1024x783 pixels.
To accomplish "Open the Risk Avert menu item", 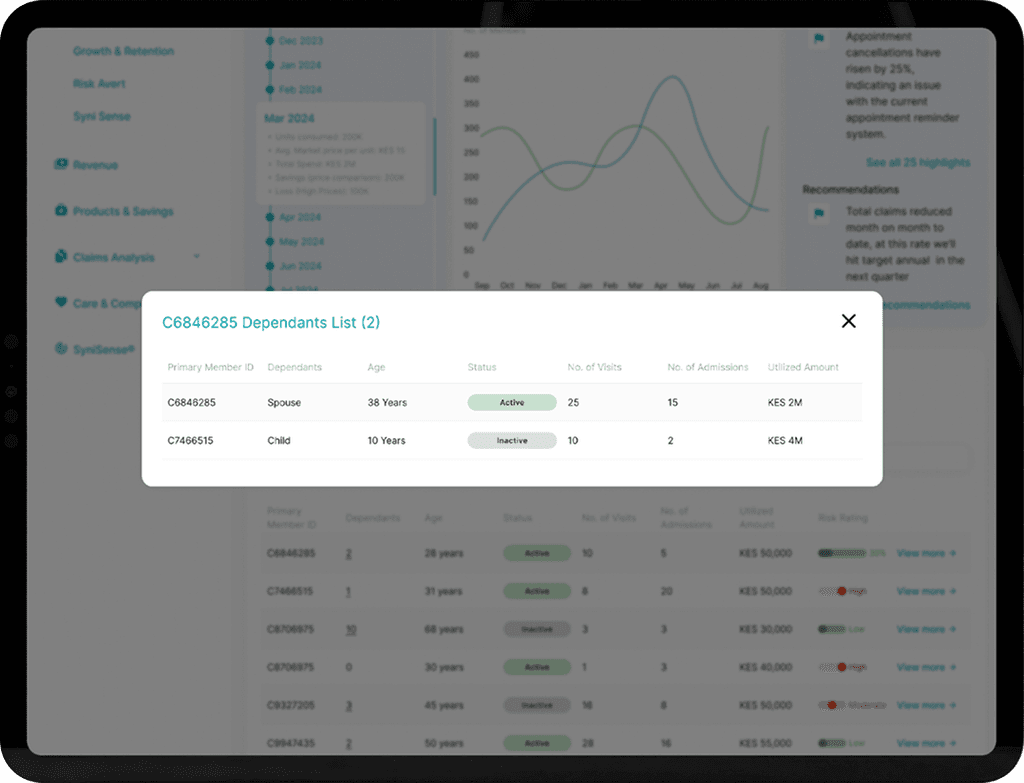I will [99, 84].
